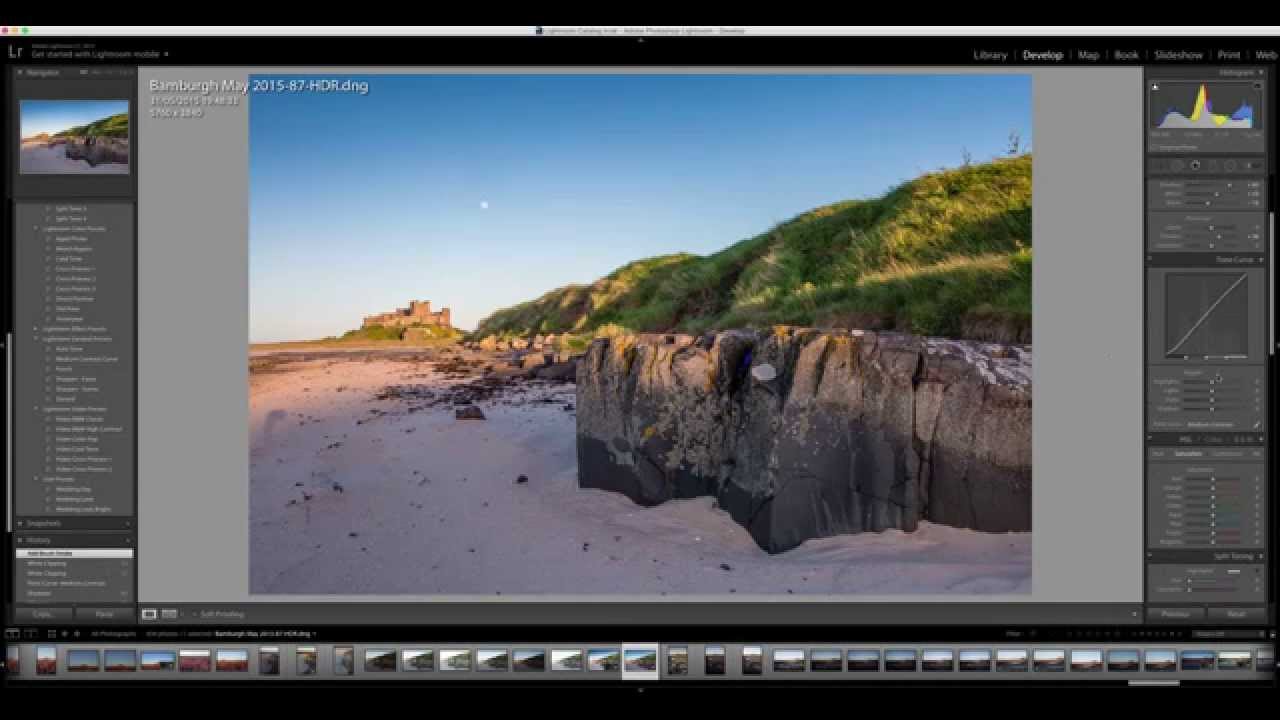1280x720 pixels.
Task: Click the Split Toning highlights color swatch
Action: pos(1234,571)
